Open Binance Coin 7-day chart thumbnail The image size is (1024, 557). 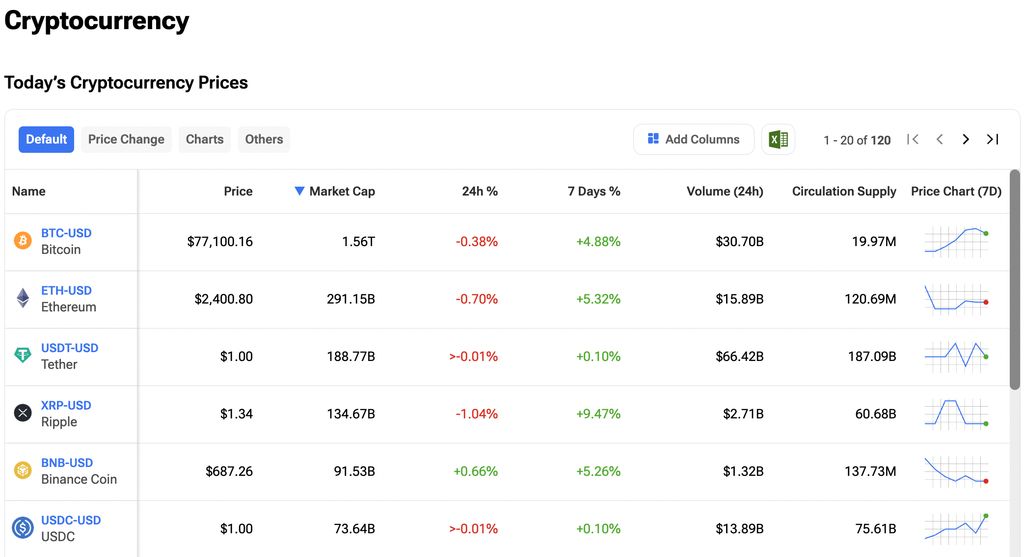tap(956, 471)
